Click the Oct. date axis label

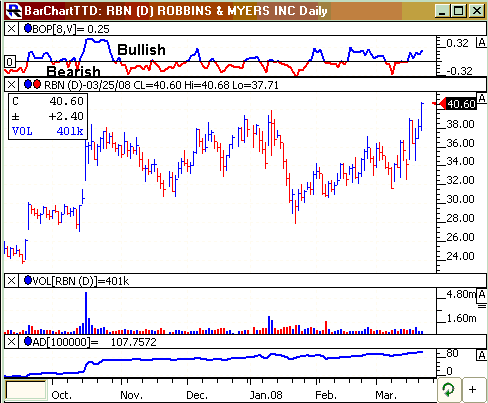(x=61, y=395)
